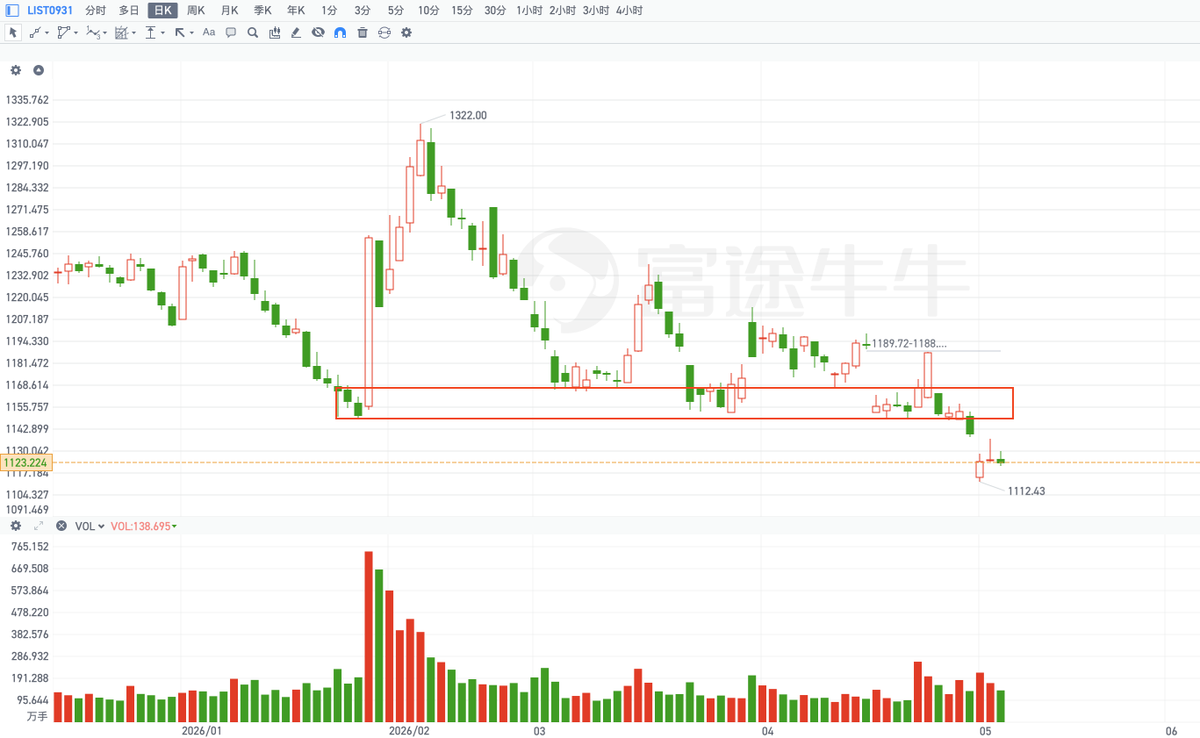This screenshot has width=1200, height=738.
Task: Open line segment tool dropdown arrow
Action: (47, 33)
